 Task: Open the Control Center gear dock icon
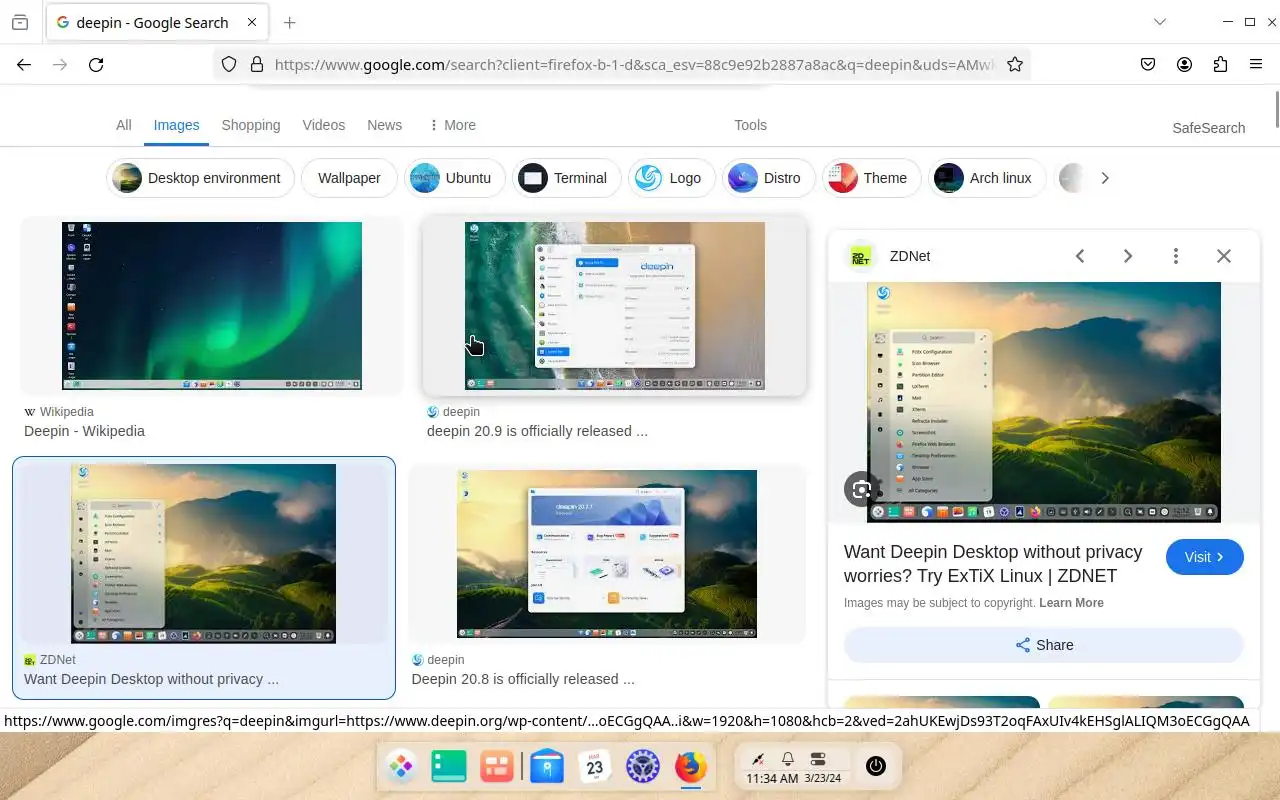(x=643, y=767)
